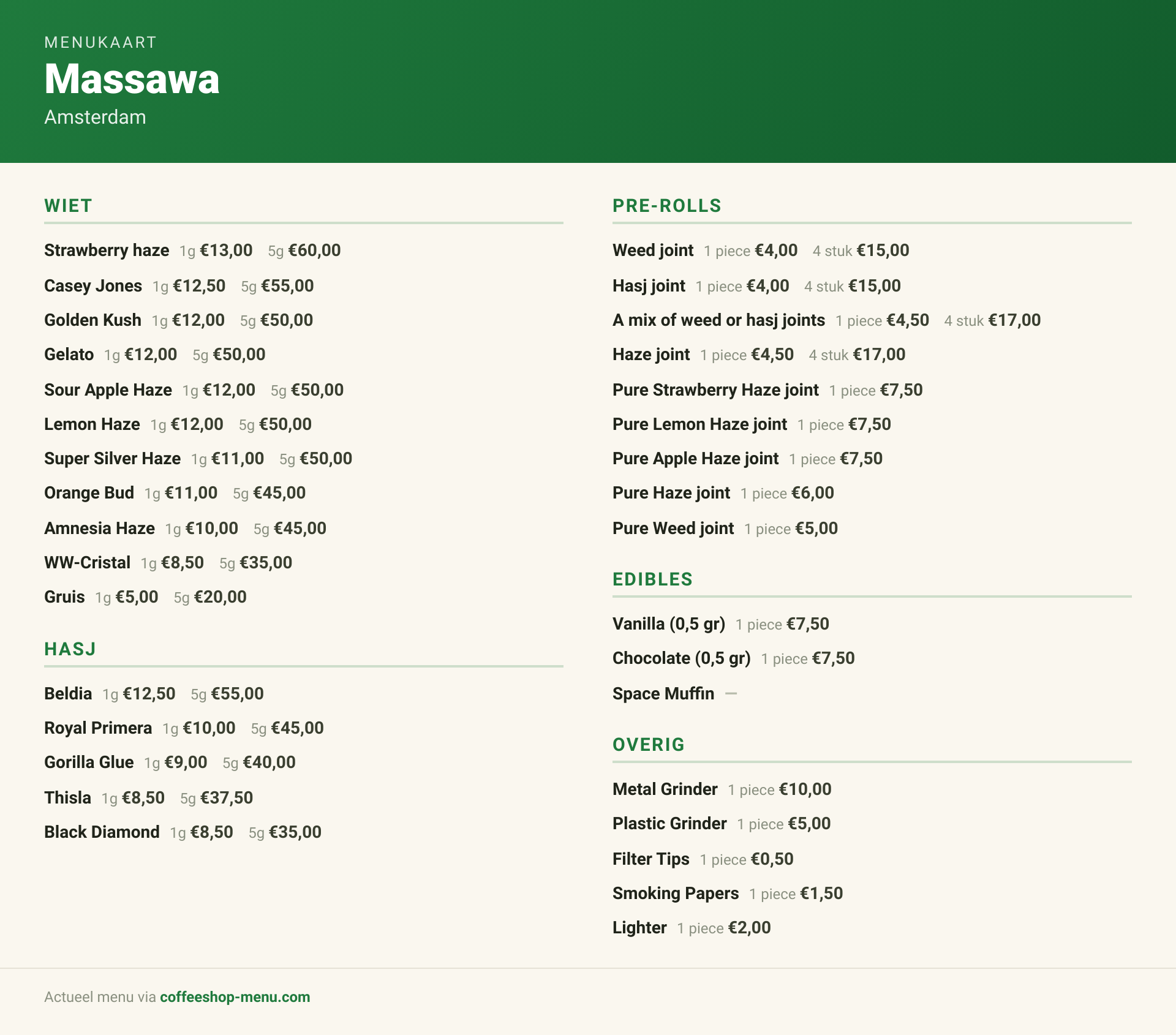
Task: Select the HASJ section heading
Action: click(70, 649)
